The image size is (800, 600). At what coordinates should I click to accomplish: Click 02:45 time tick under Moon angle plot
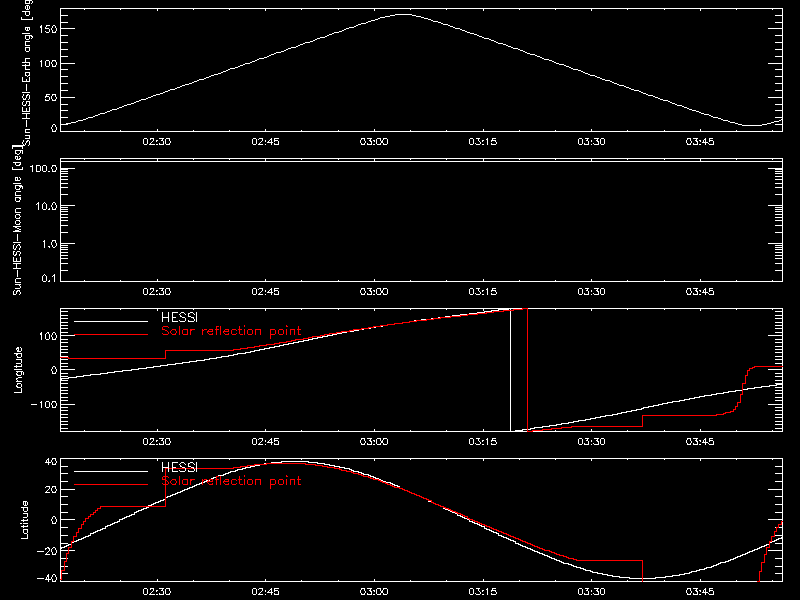[265, 291]
